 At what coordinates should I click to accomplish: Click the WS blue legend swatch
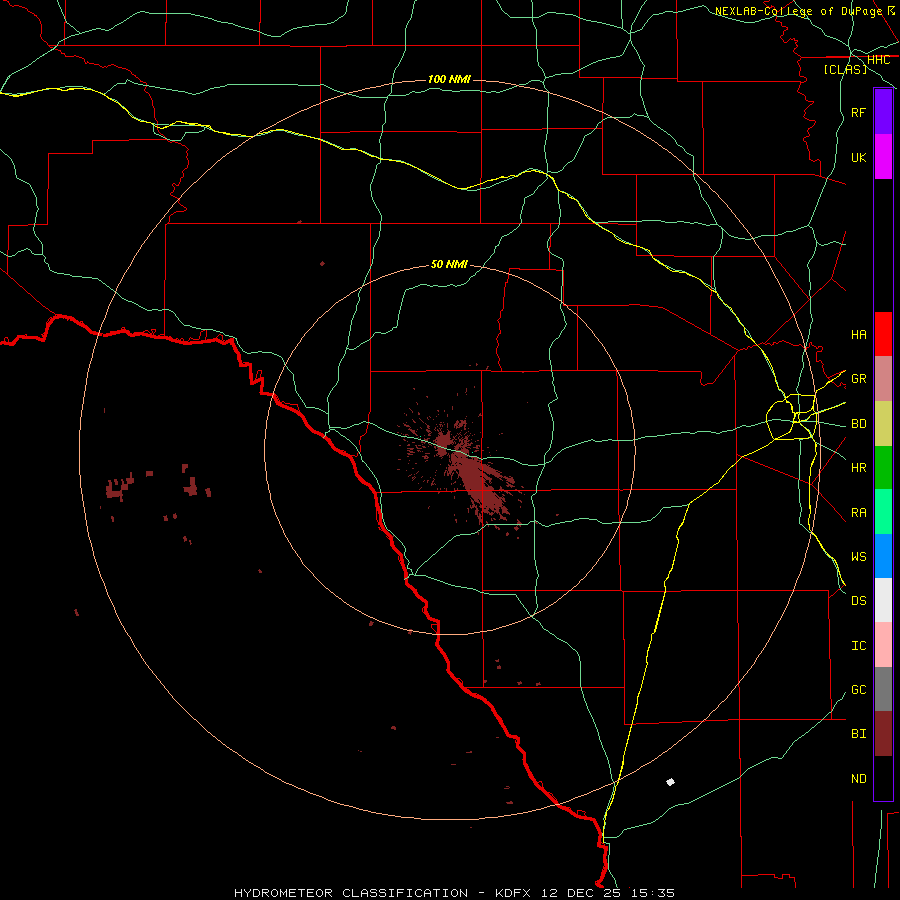883,556
